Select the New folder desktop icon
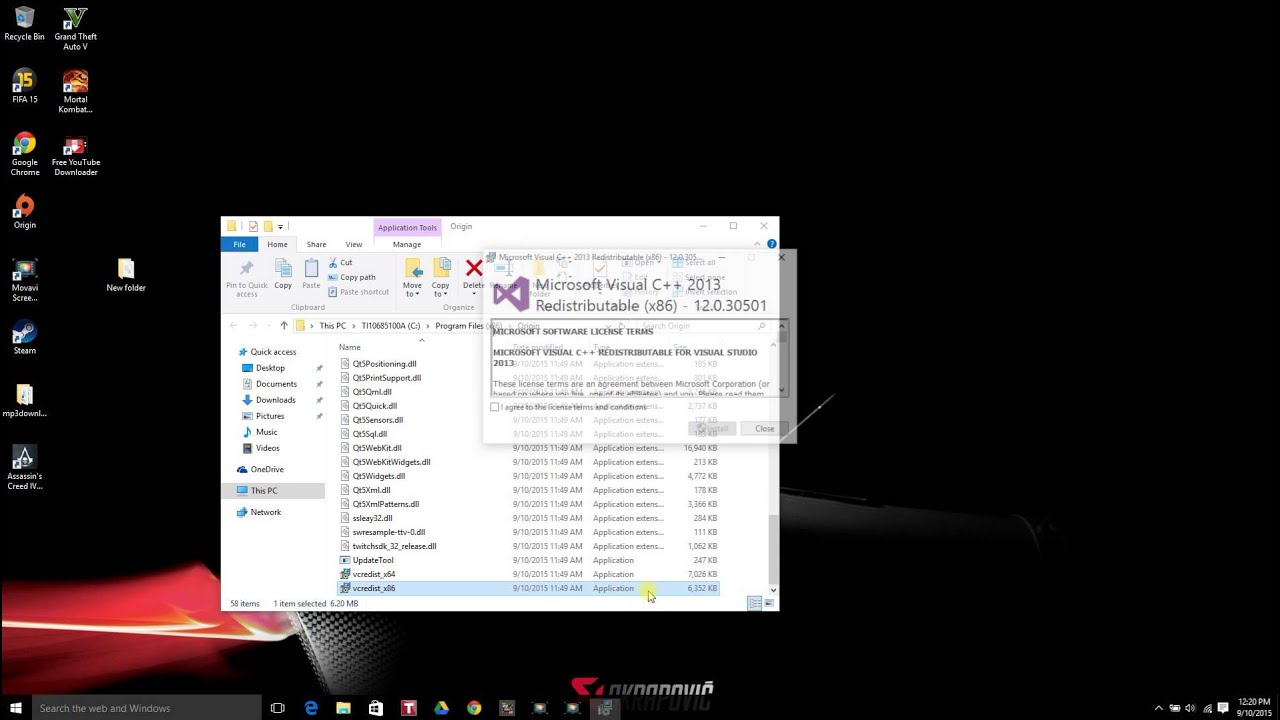This screenshot has height=720, width=1280. [126, 275]
